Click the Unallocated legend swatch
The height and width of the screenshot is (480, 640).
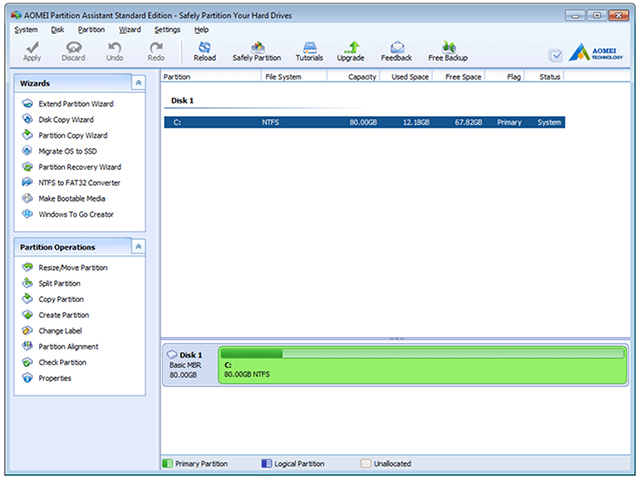point(366,464)
